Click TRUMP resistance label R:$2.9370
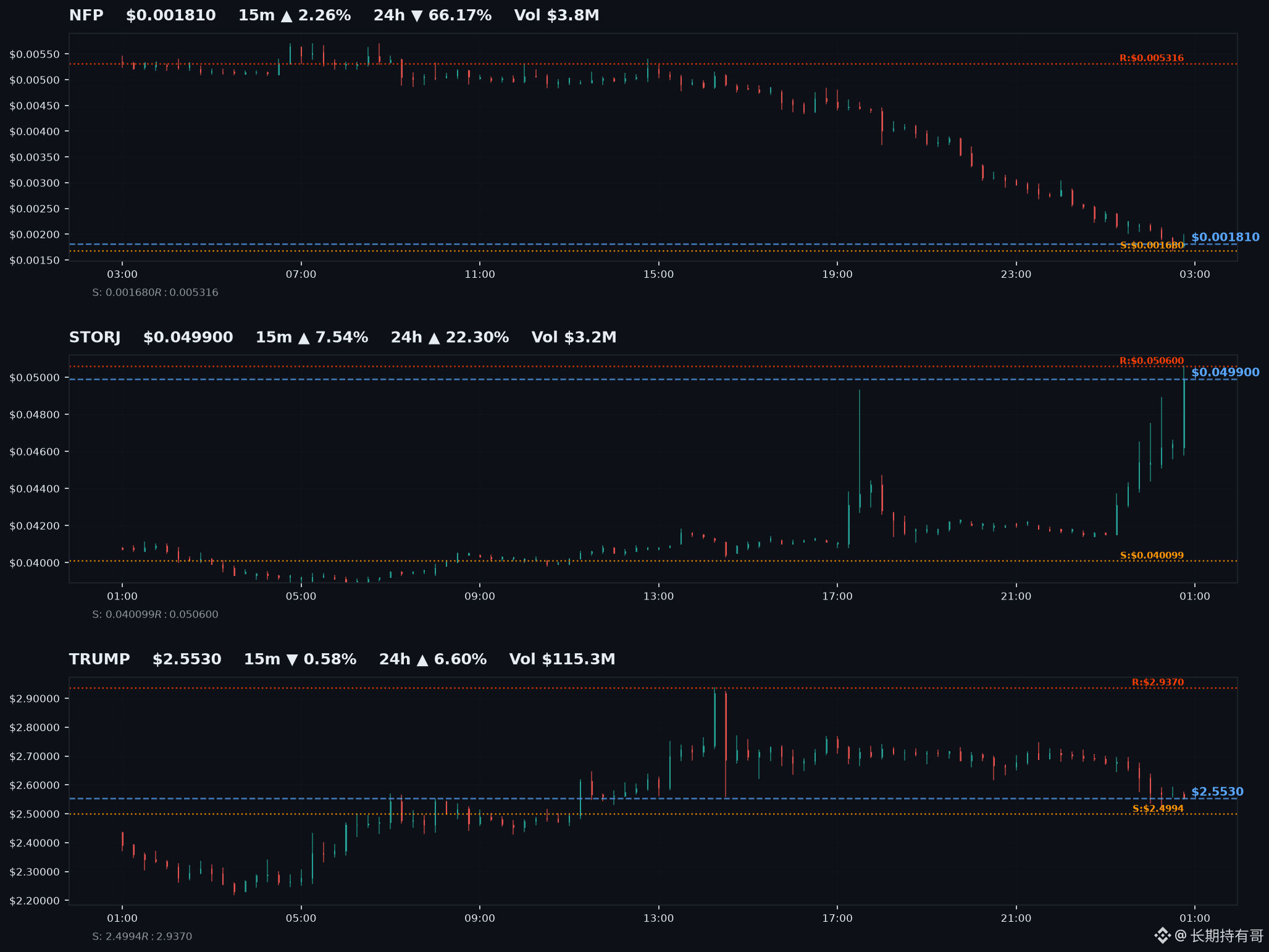The image size is (1269, 952). pos(1158,682)
